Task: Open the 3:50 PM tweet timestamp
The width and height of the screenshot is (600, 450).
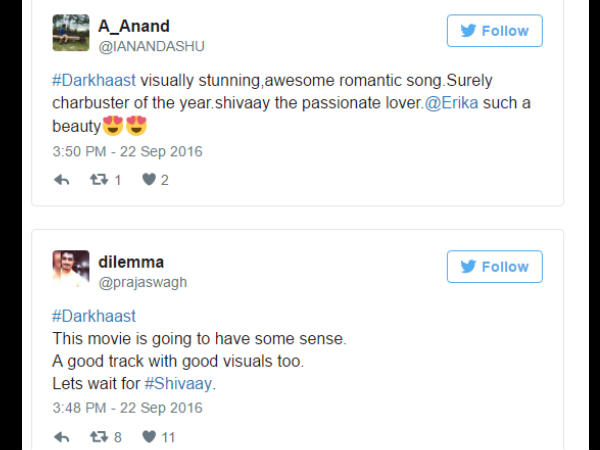Action: (127, 152)
